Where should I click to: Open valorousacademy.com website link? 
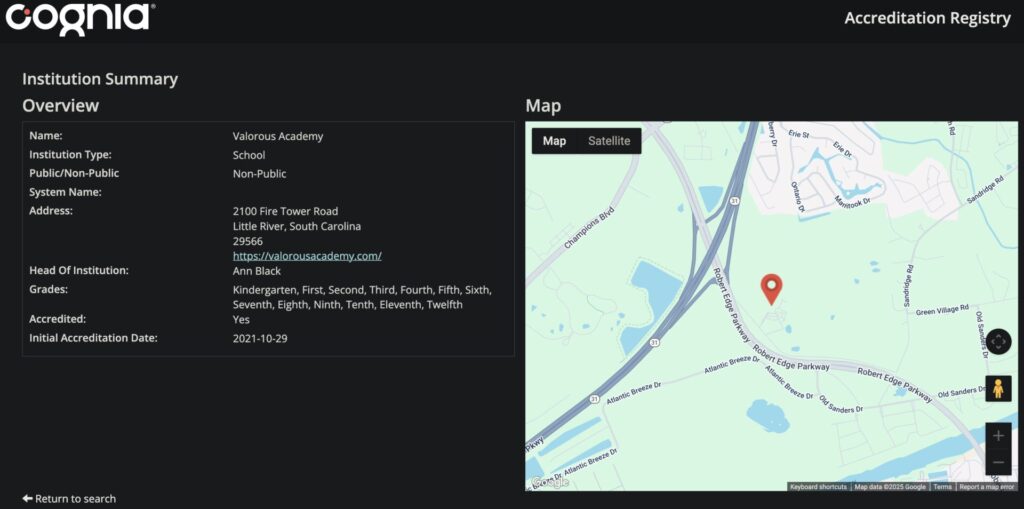tap(307, 256)
